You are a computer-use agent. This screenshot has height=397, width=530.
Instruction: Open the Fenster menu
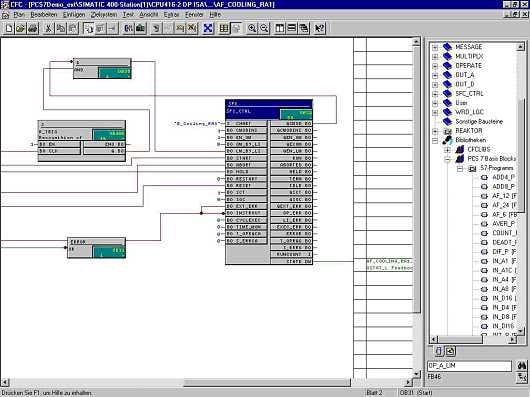tap(194, 15)
